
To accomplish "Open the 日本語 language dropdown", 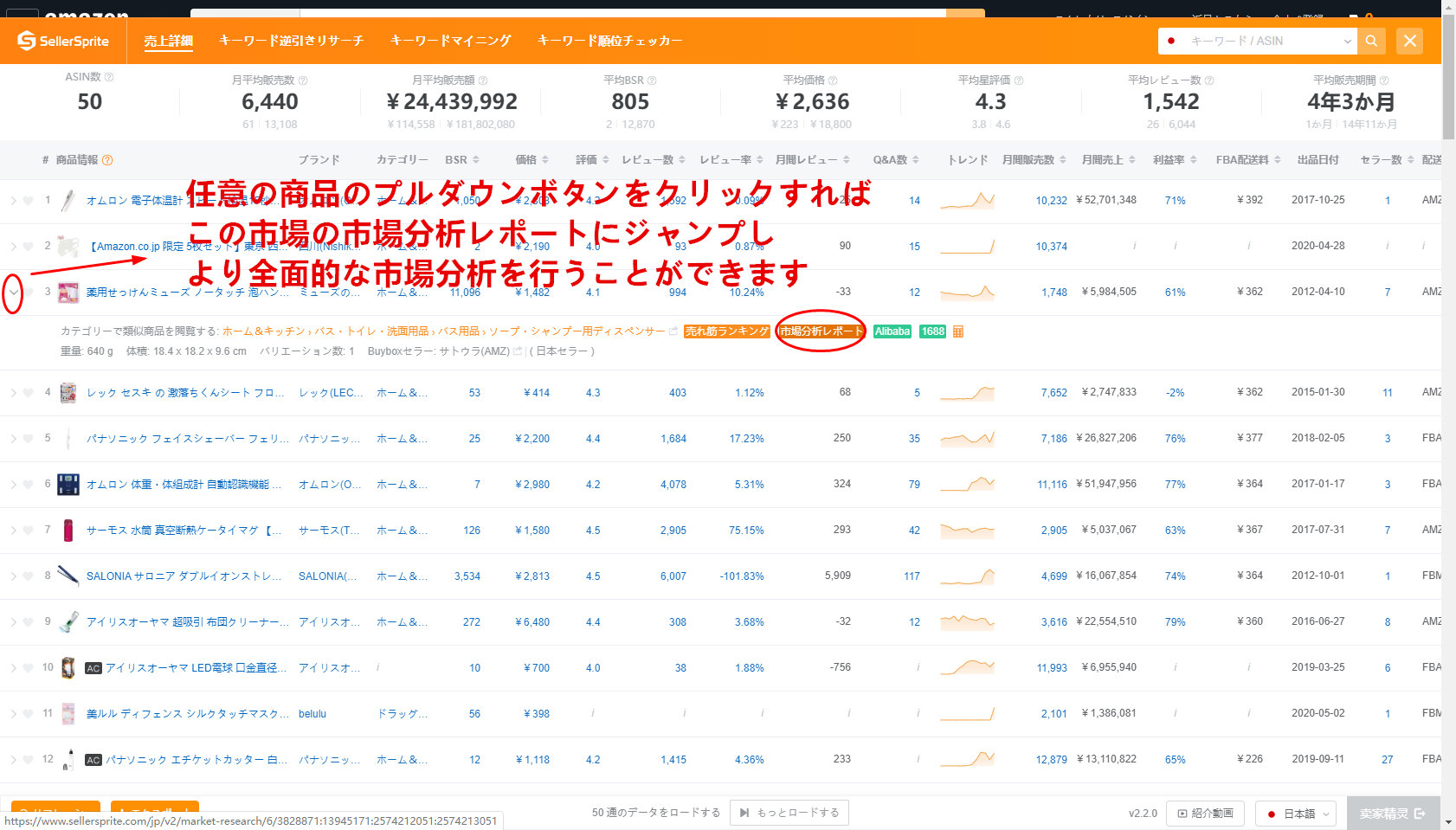I will coord(1296,814).
